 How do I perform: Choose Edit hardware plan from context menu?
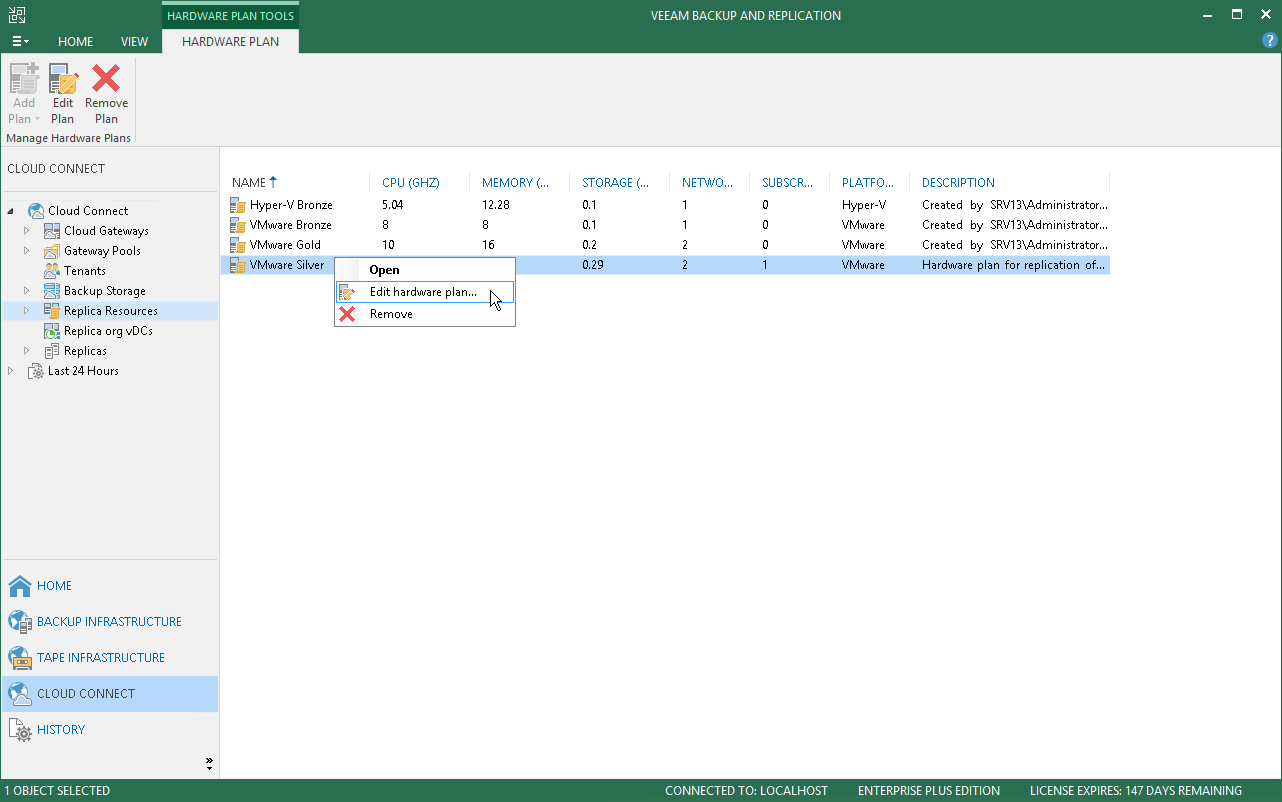coord(425,292)
